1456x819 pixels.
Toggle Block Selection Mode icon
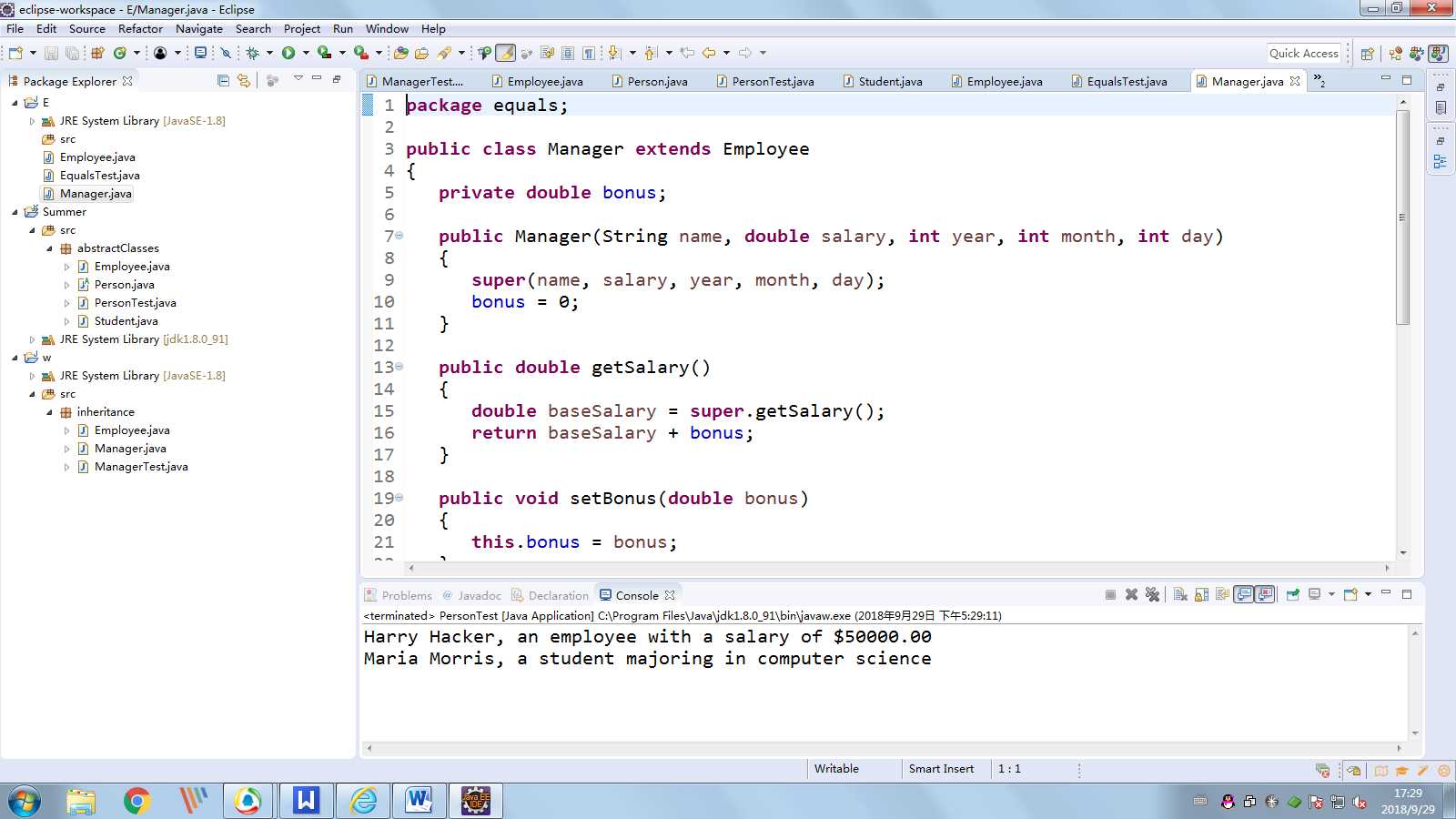click(568, 53)
